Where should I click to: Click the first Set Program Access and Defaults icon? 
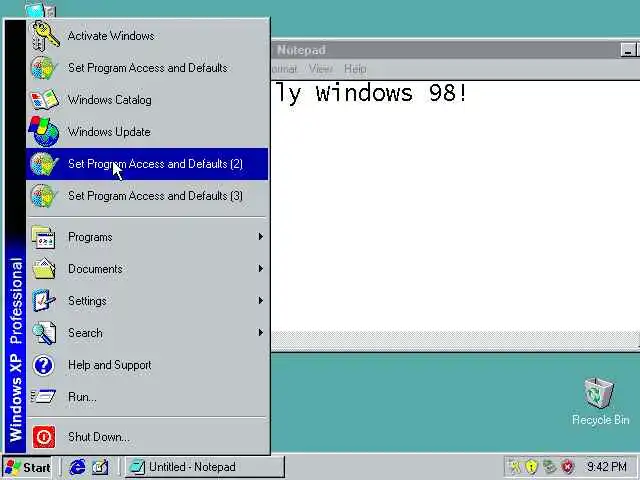(x=44, y=68)
